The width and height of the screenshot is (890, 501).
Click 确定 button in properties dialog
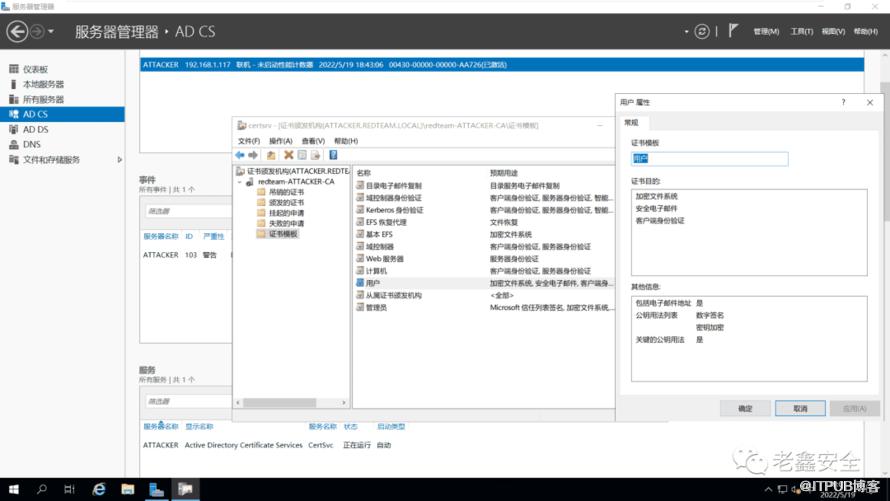745,409
